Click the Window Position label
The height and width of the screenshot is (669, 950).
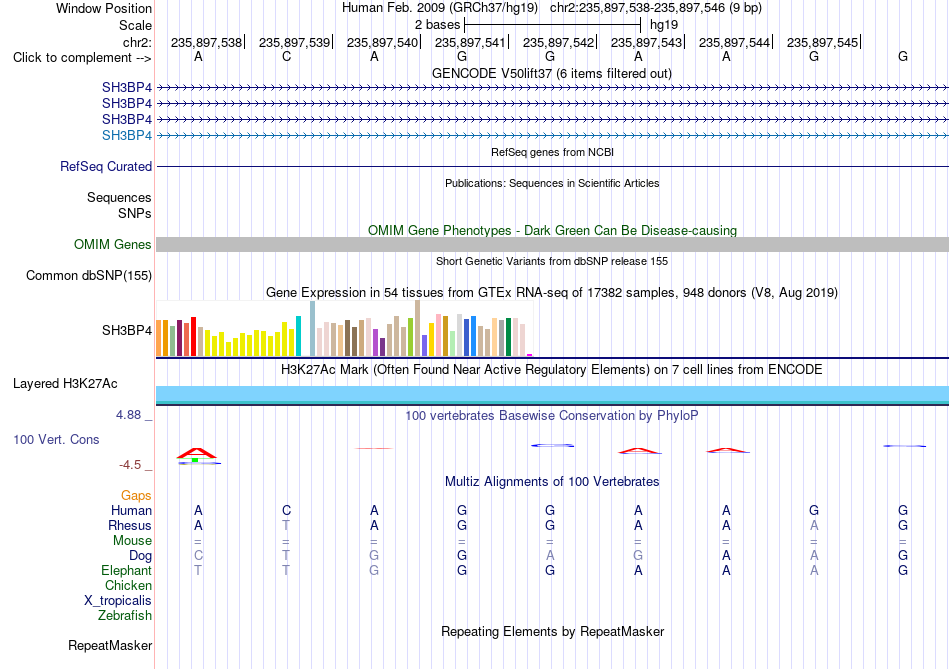click(x=104, y=8)
